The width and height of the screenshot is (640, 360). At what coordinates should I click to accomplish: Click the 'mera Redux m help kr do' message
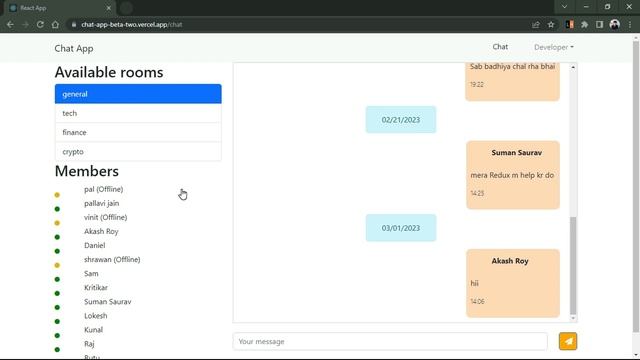[x=512, y=175]
